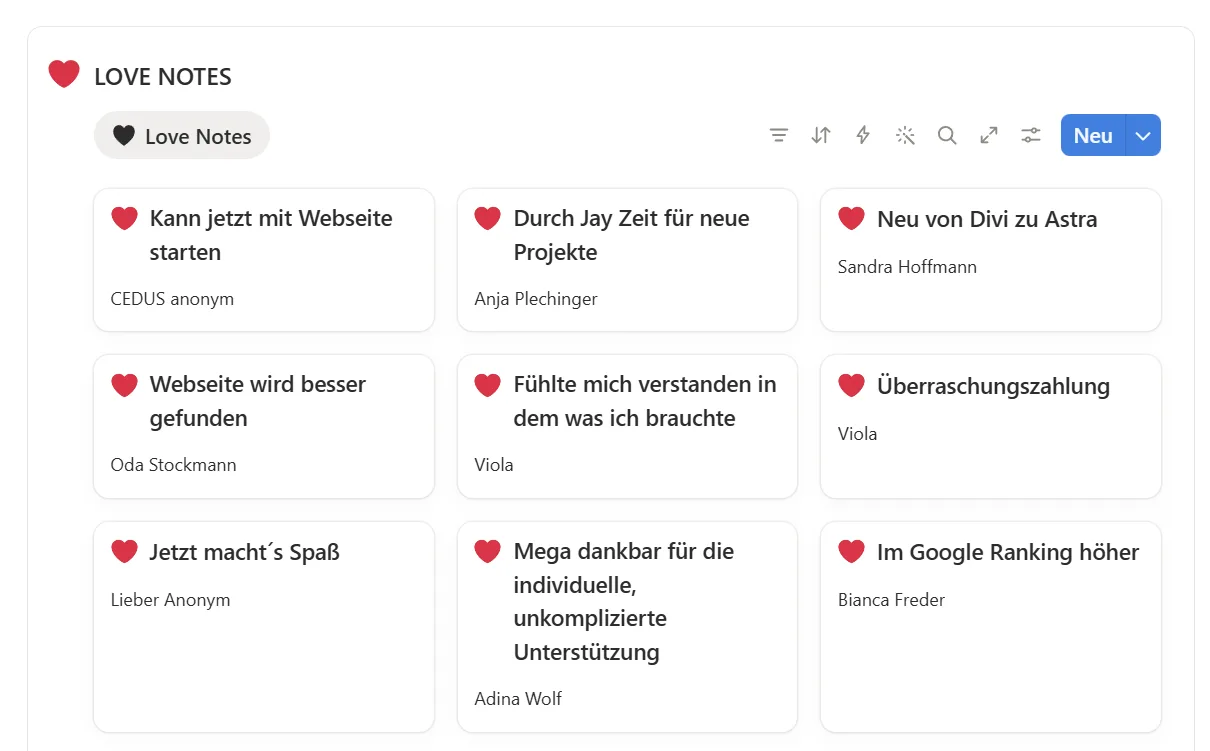Open automations via the lightning bolt icon
This screenshot has height=751, width=1210.
863,135
